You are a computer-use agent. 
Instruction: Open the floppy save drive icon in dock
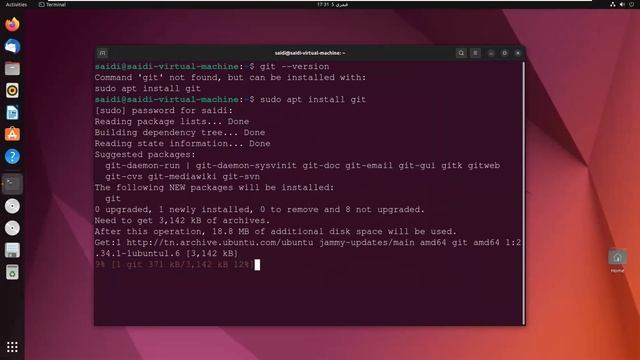(x=12, y=250)
